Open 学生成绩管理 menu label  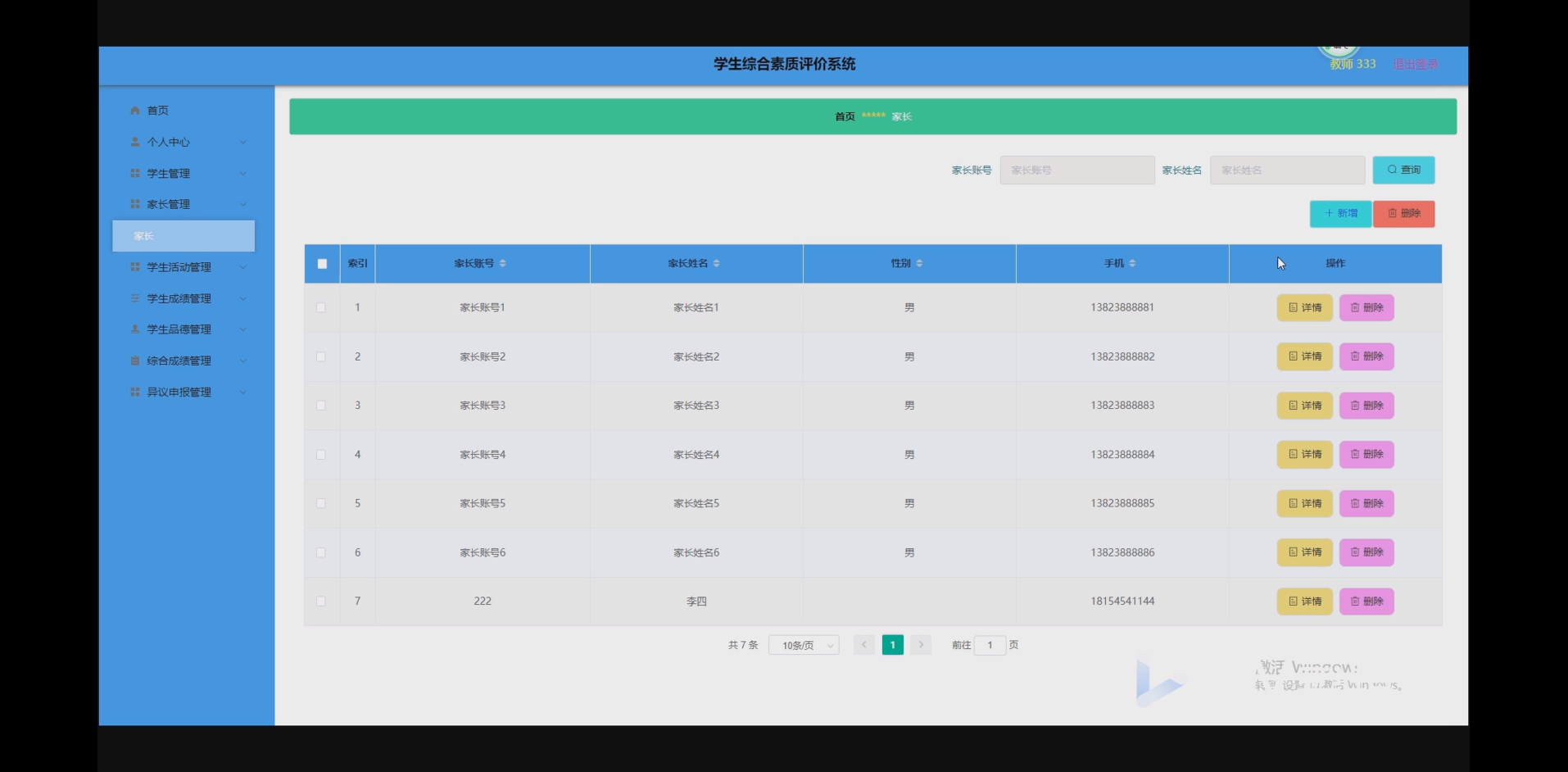[x=179, y=298]
